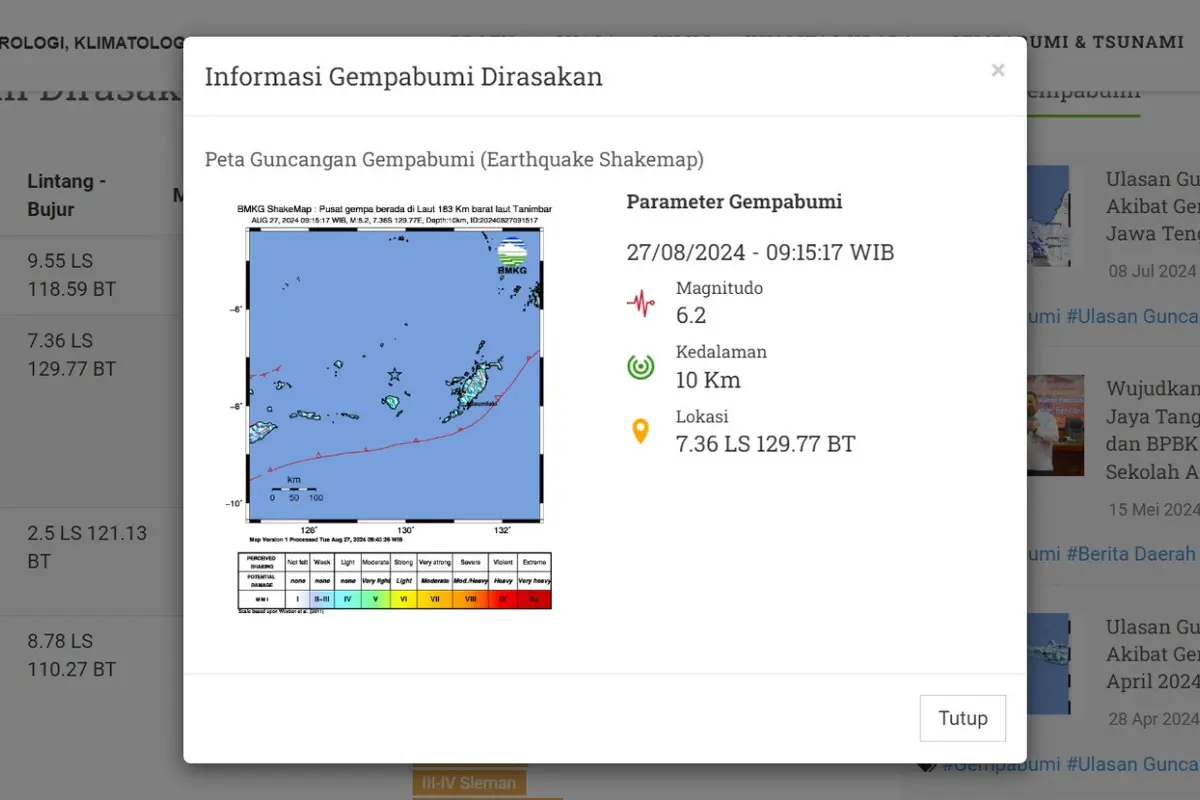Click the Kedalaman label
This screenshot has height=800, width=1200.
click(721, 352)
